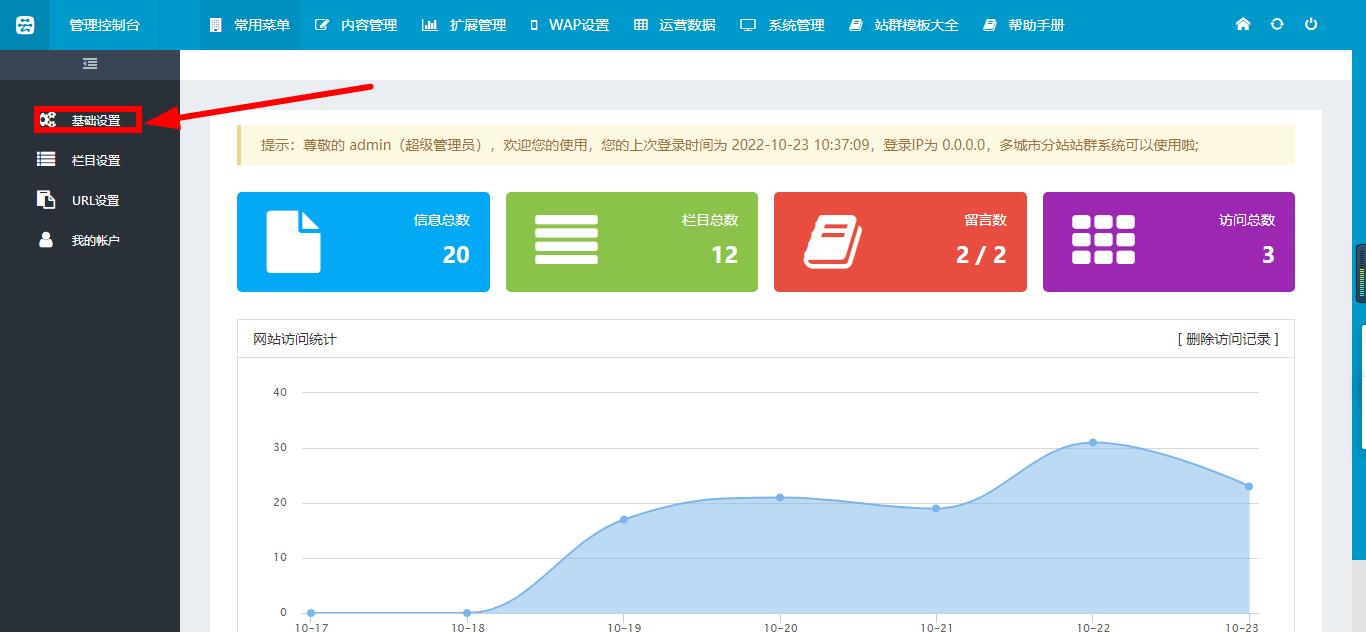Go to WAP设置 menu

[569, 25]
